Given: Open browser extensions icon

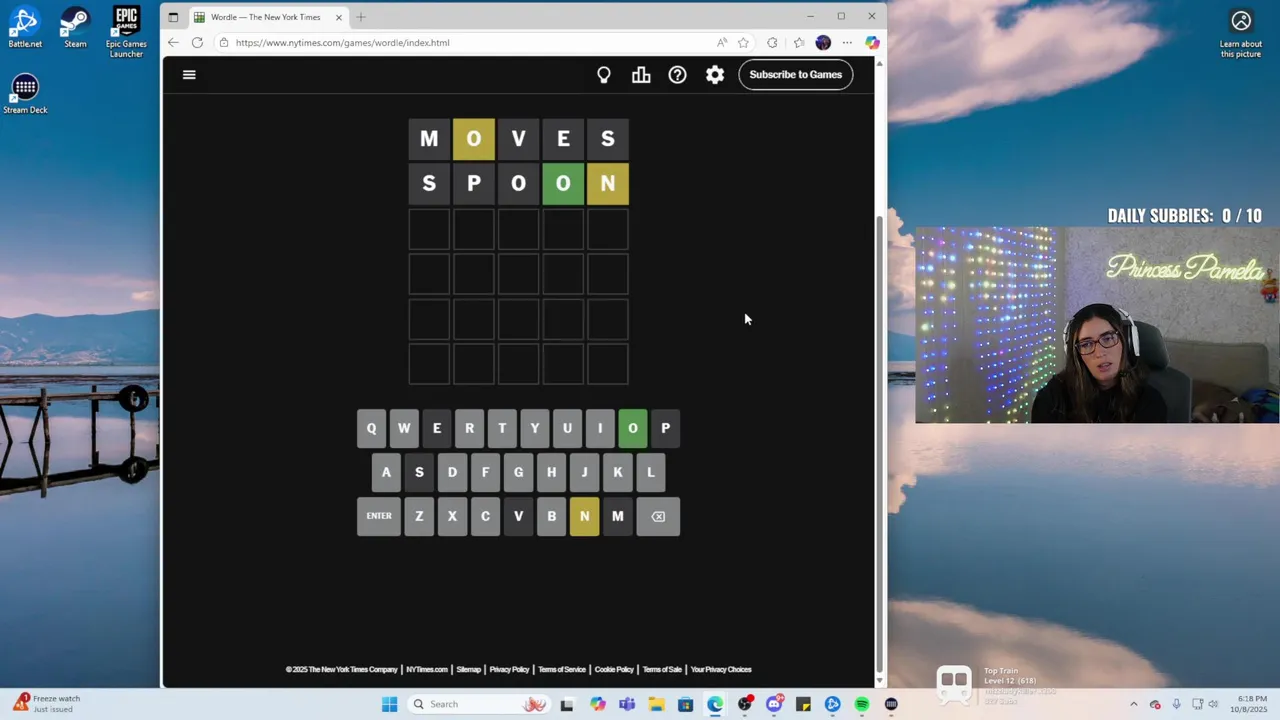Looking at the screenshot, I should pos(772,43).
